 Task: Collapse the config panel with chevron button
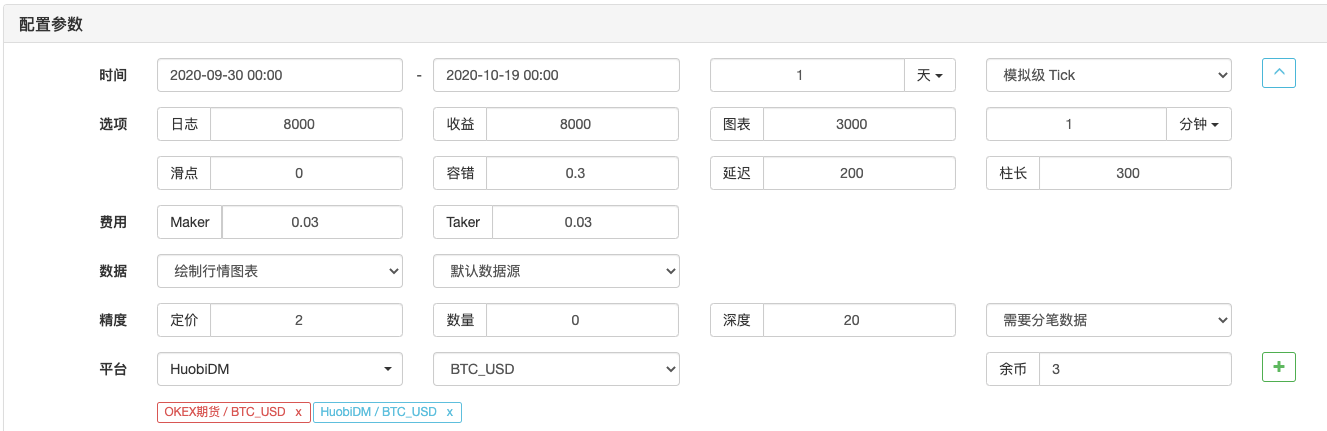click(1279, 73)
